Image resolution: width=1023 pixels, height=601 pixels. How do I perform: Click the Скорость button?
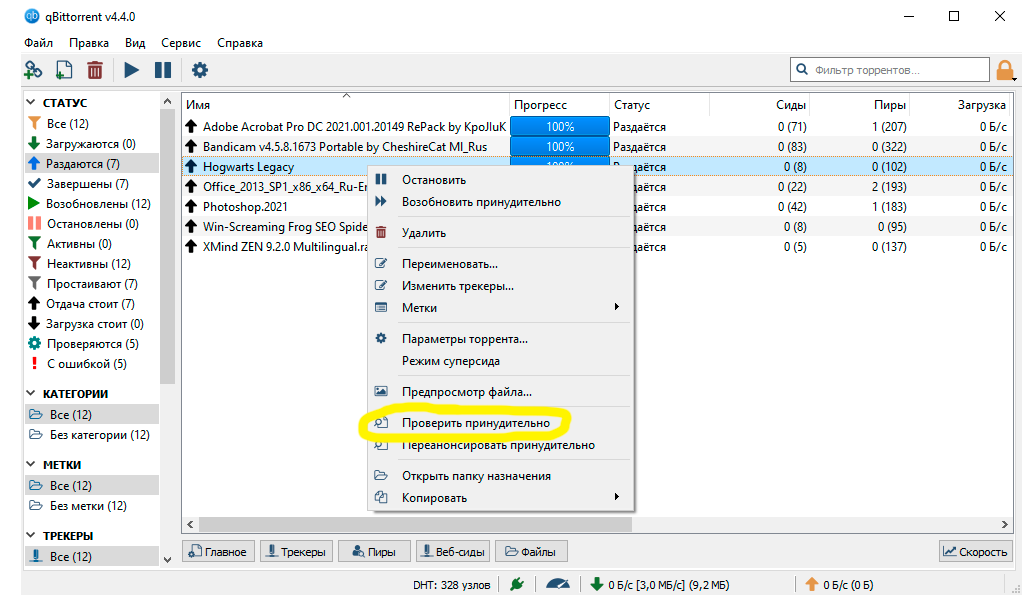[x=976, y=551]
